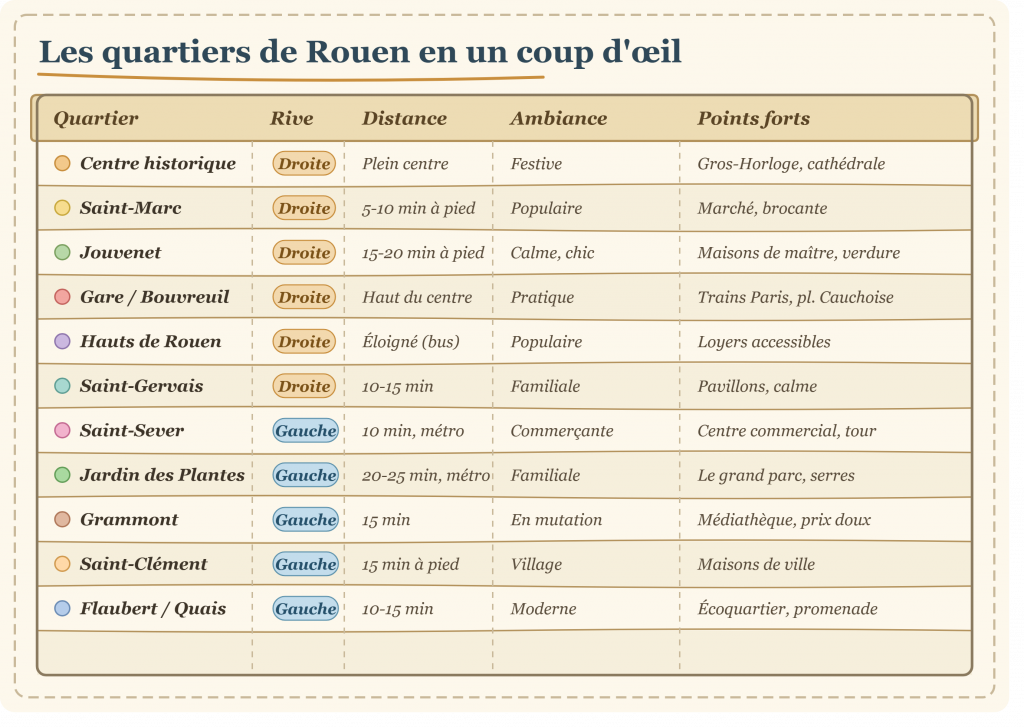
Task: Select the red dot next to Gare / Bouvreuil
Action: coord(62,297)
